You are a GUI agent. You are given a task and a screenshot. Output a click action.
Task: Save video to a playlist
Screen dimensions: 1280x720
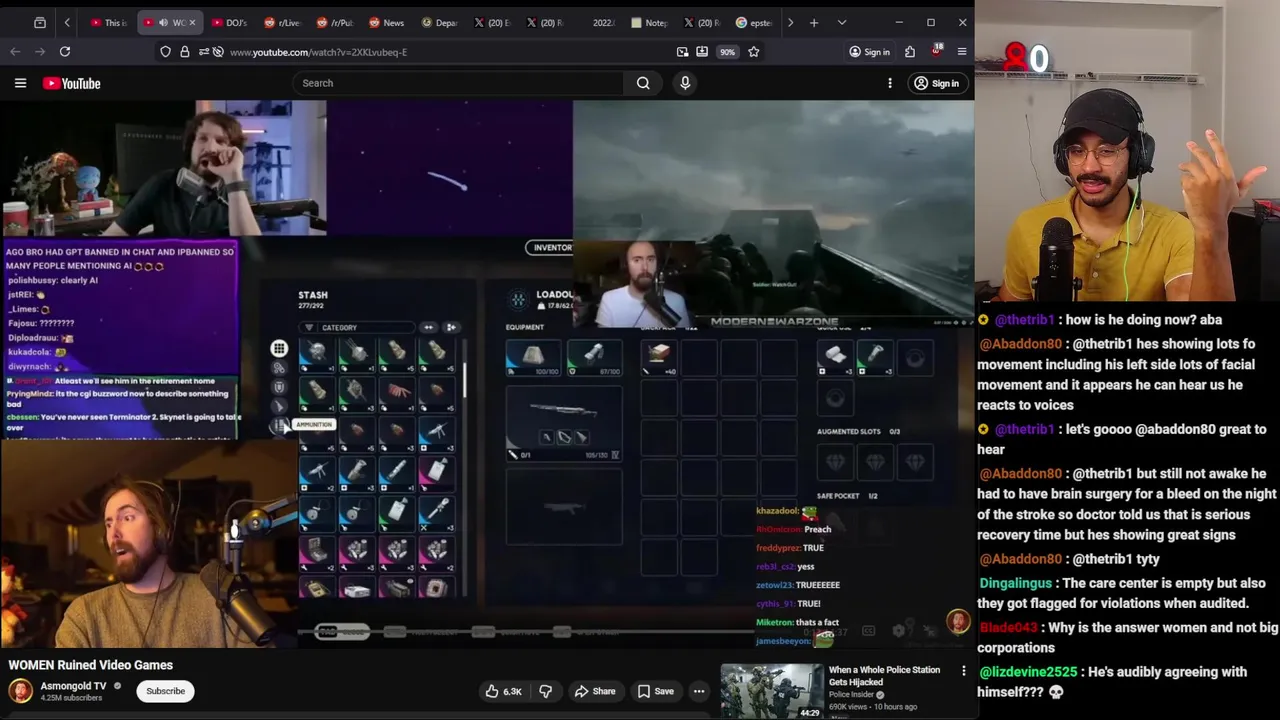coord(656,691)
